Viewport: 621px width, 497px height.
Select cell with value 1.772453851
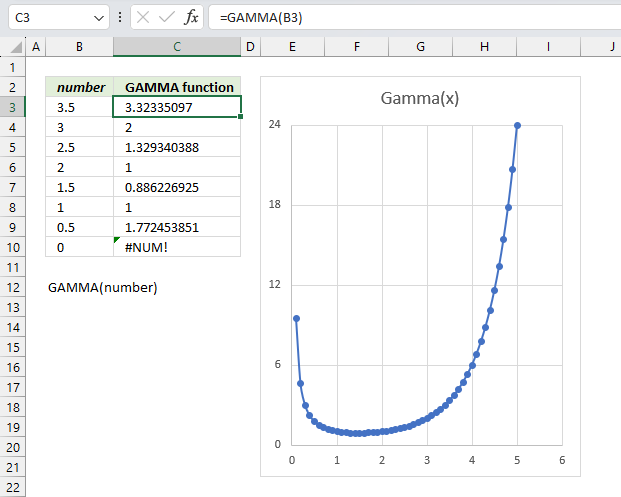click(177, 227)
